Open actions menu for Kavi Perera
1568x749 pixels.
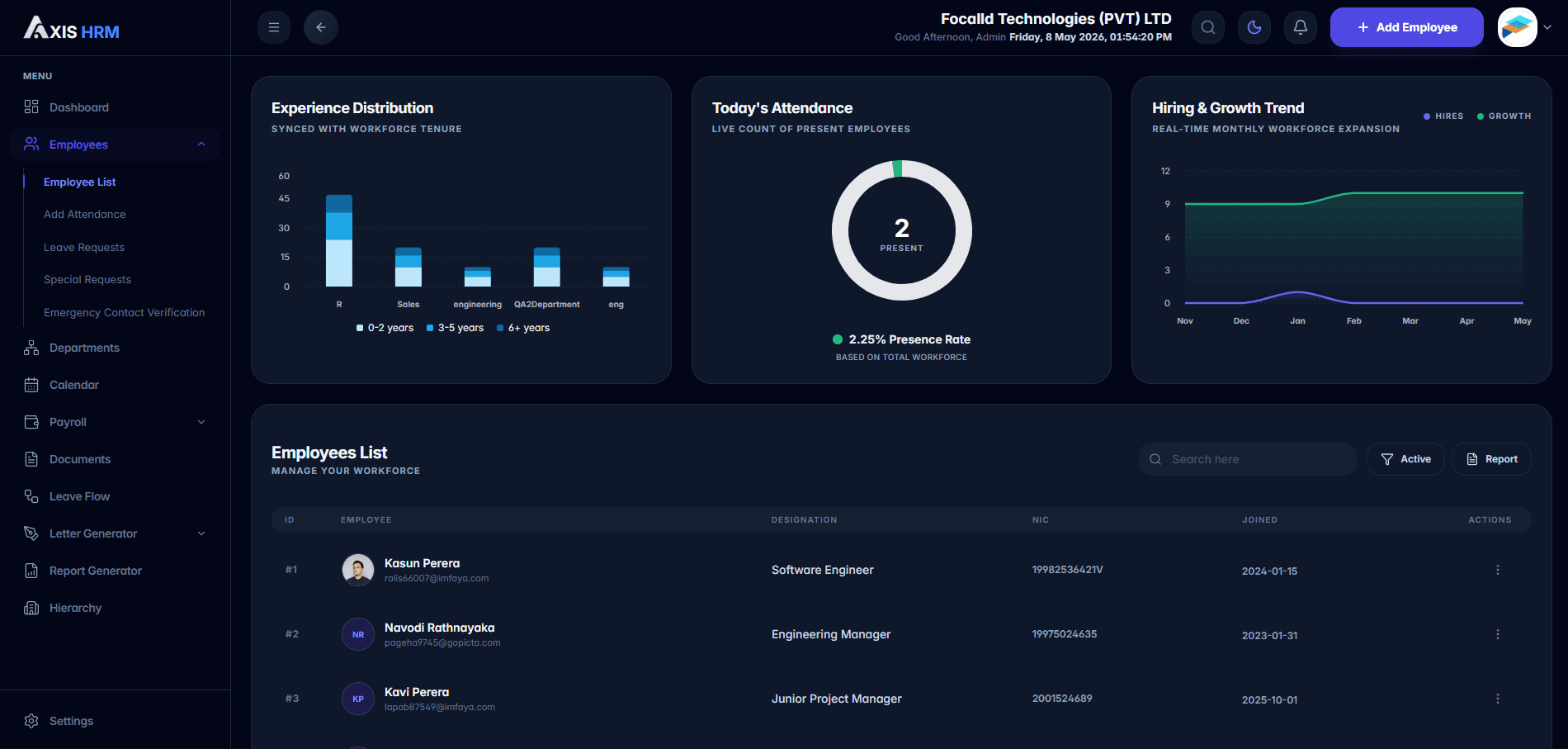tap(1498, 699)
